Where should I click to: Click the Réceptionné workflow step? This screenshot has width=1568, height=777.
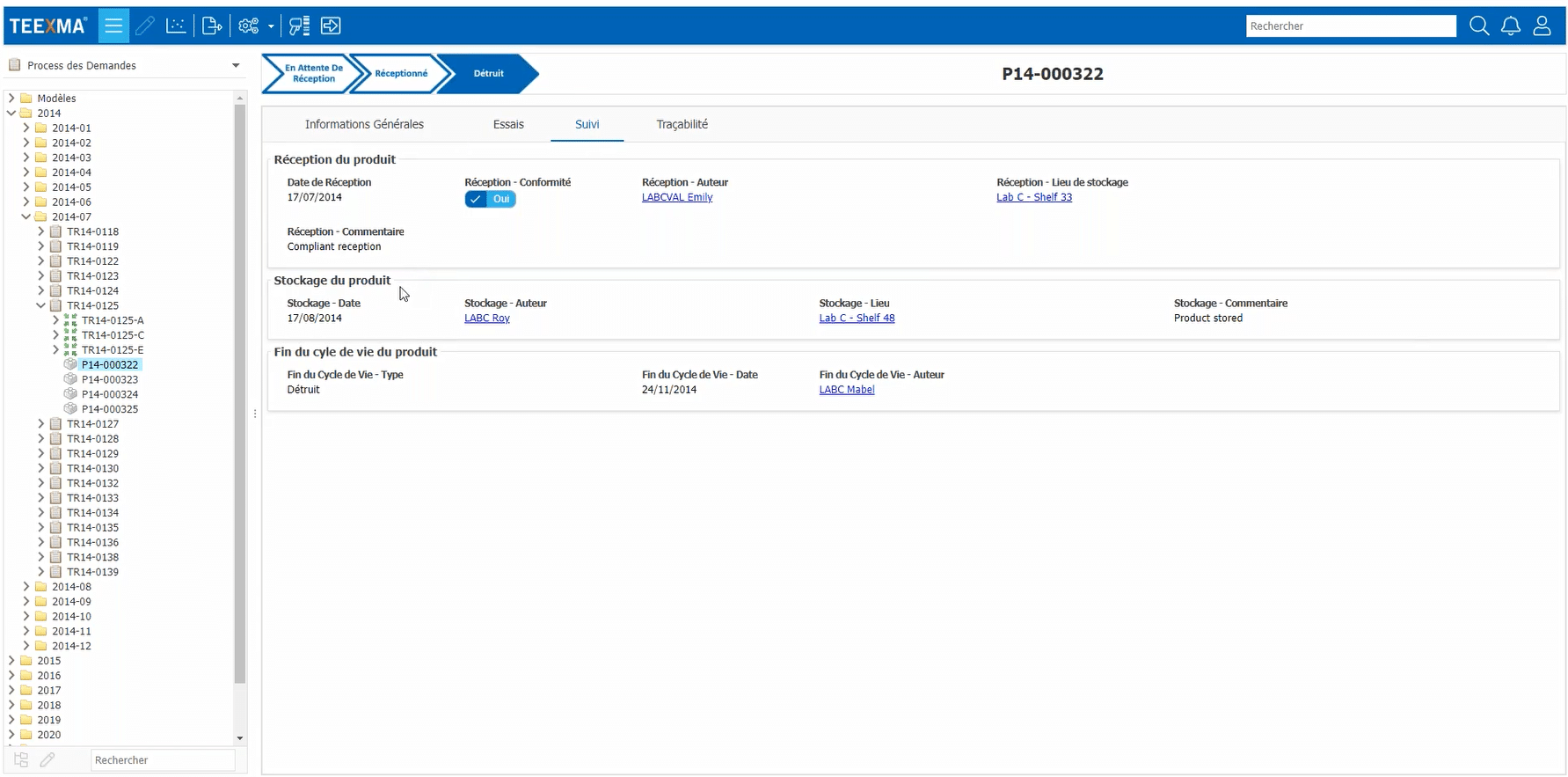click(x=401, y=73)
